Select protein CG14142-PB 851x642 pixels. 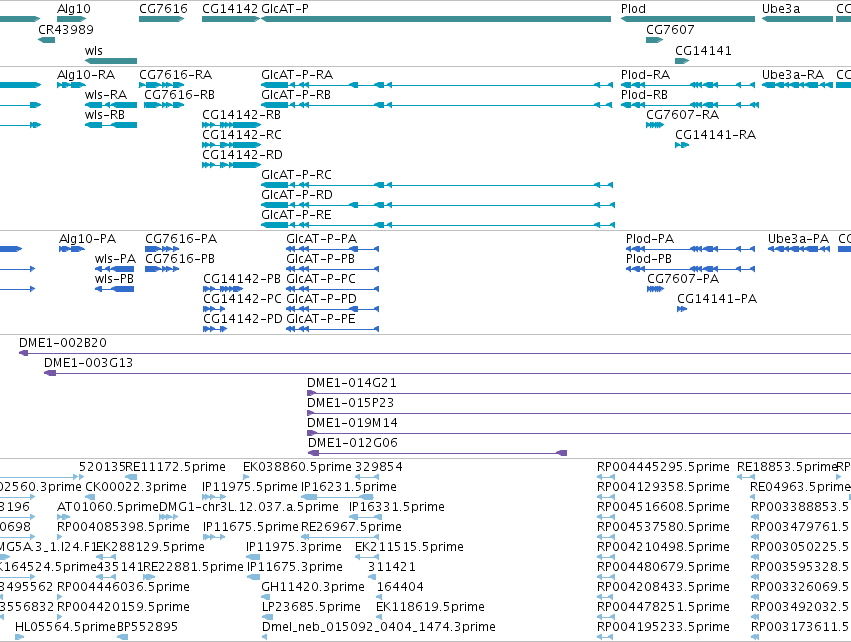click(242, 279)
